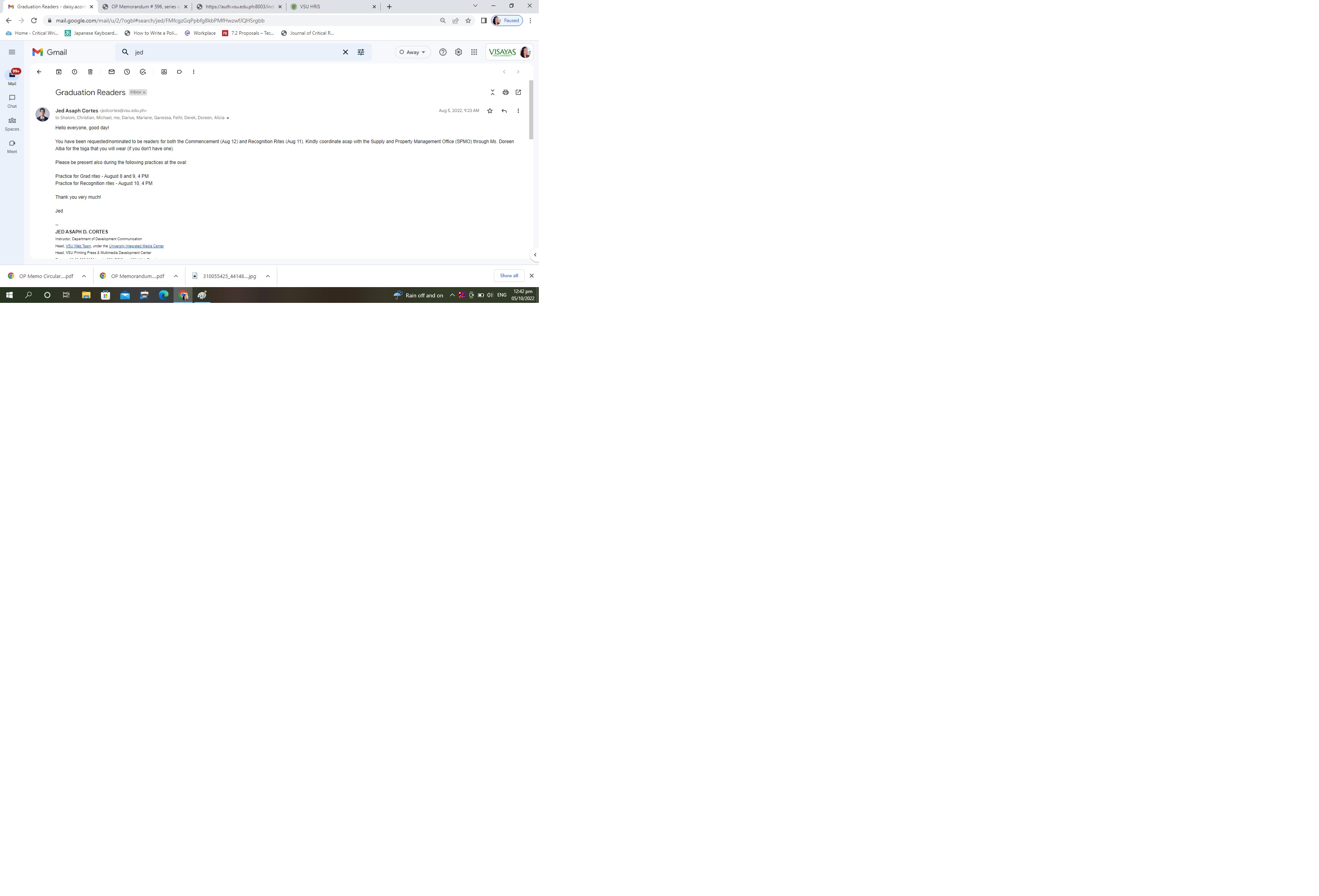Open Chat in the left sidebar

point(12,101)
